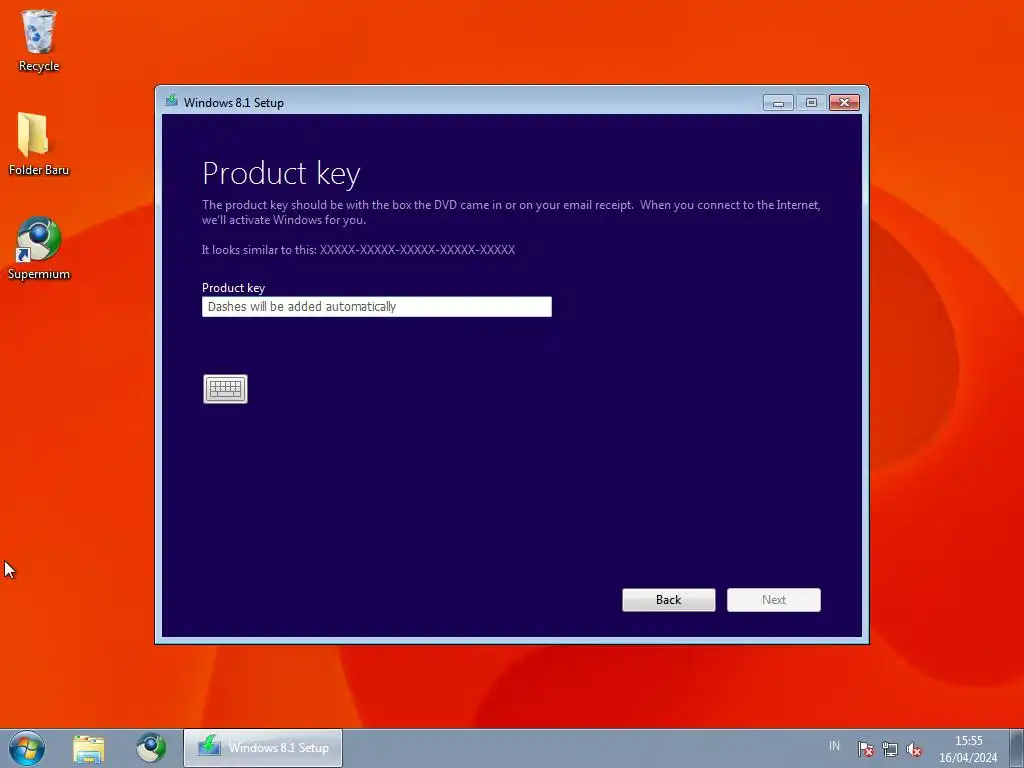Select Windows 8.1 Setup taskbar button
The image size is (1024, 768).
click(263, 748)
